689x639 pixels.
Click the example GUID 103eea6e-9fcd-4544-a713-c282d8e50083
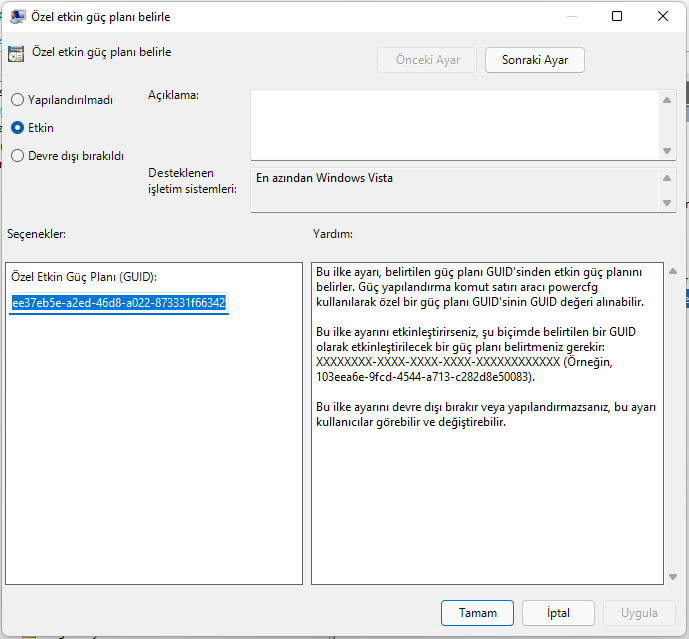point(425,377)
